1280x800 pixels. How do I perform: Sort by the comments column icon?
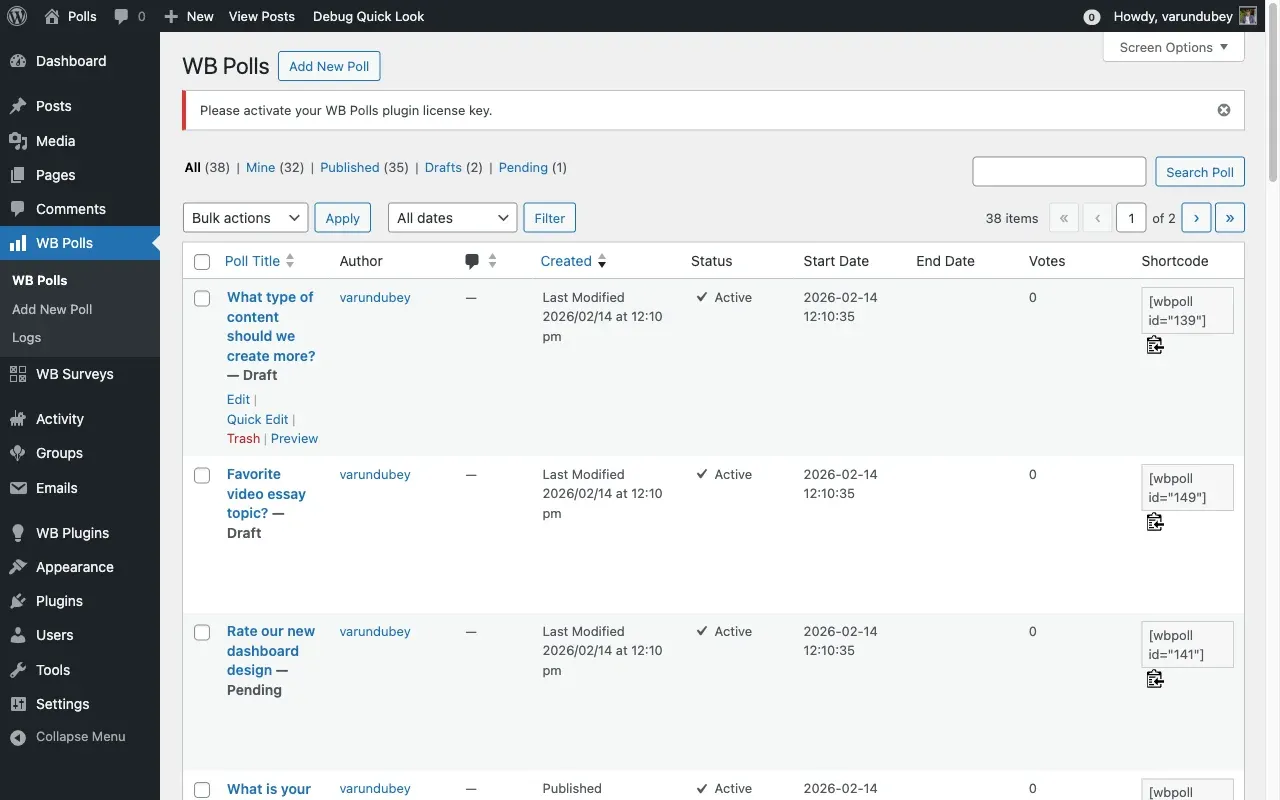click(x=481, y=261)
